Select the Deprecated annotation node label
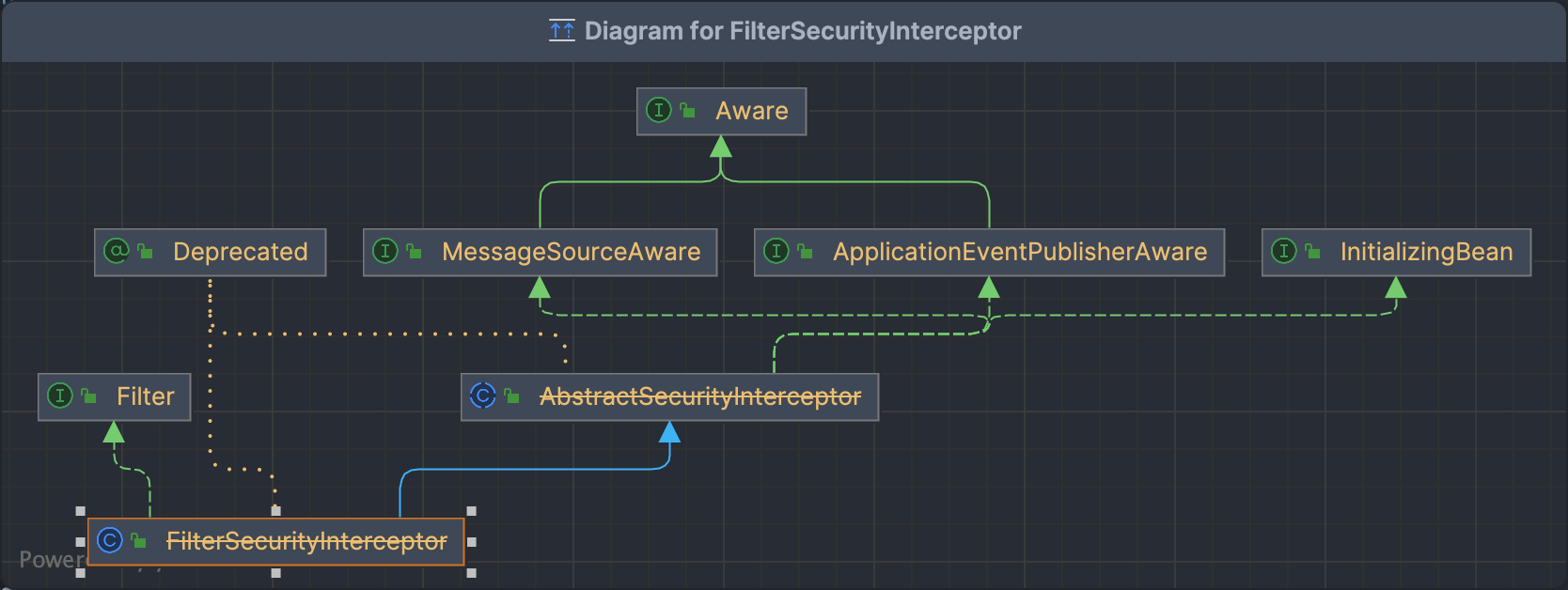Viewport: 1568px width, 590px height. 241,252
